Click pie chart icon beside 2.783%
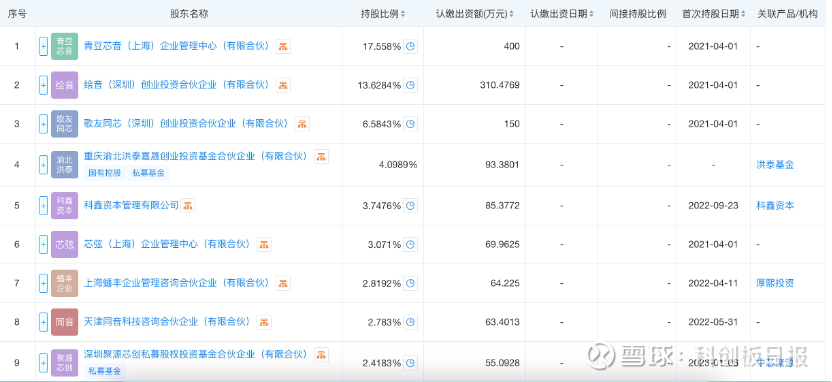The height and width of the screenshot is (382, 832). (410, 322)
